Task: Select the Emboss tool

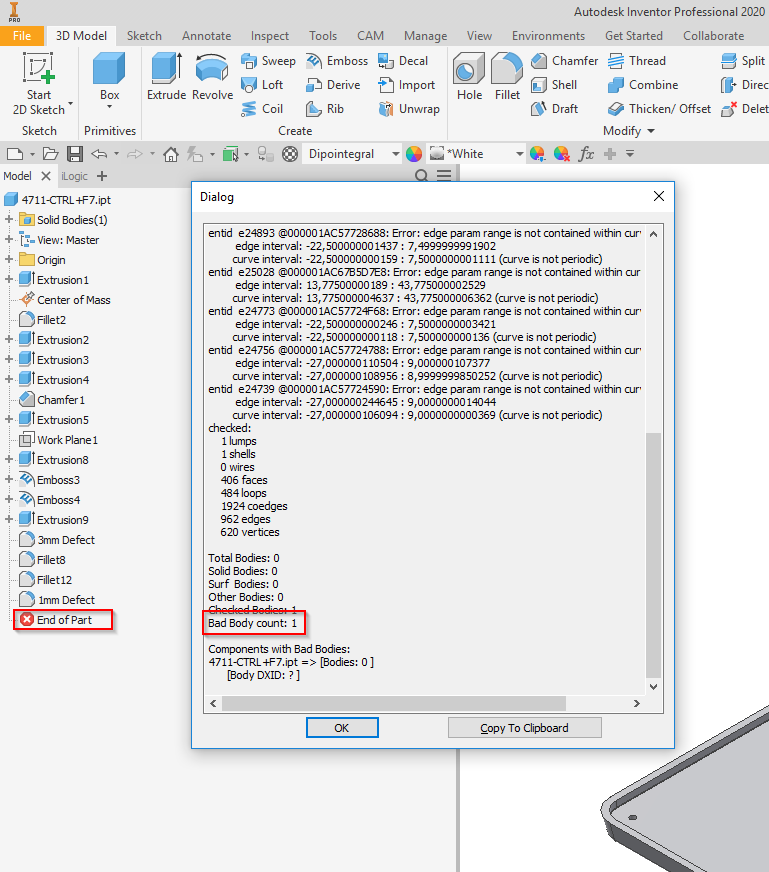Action: coord(337,61)
